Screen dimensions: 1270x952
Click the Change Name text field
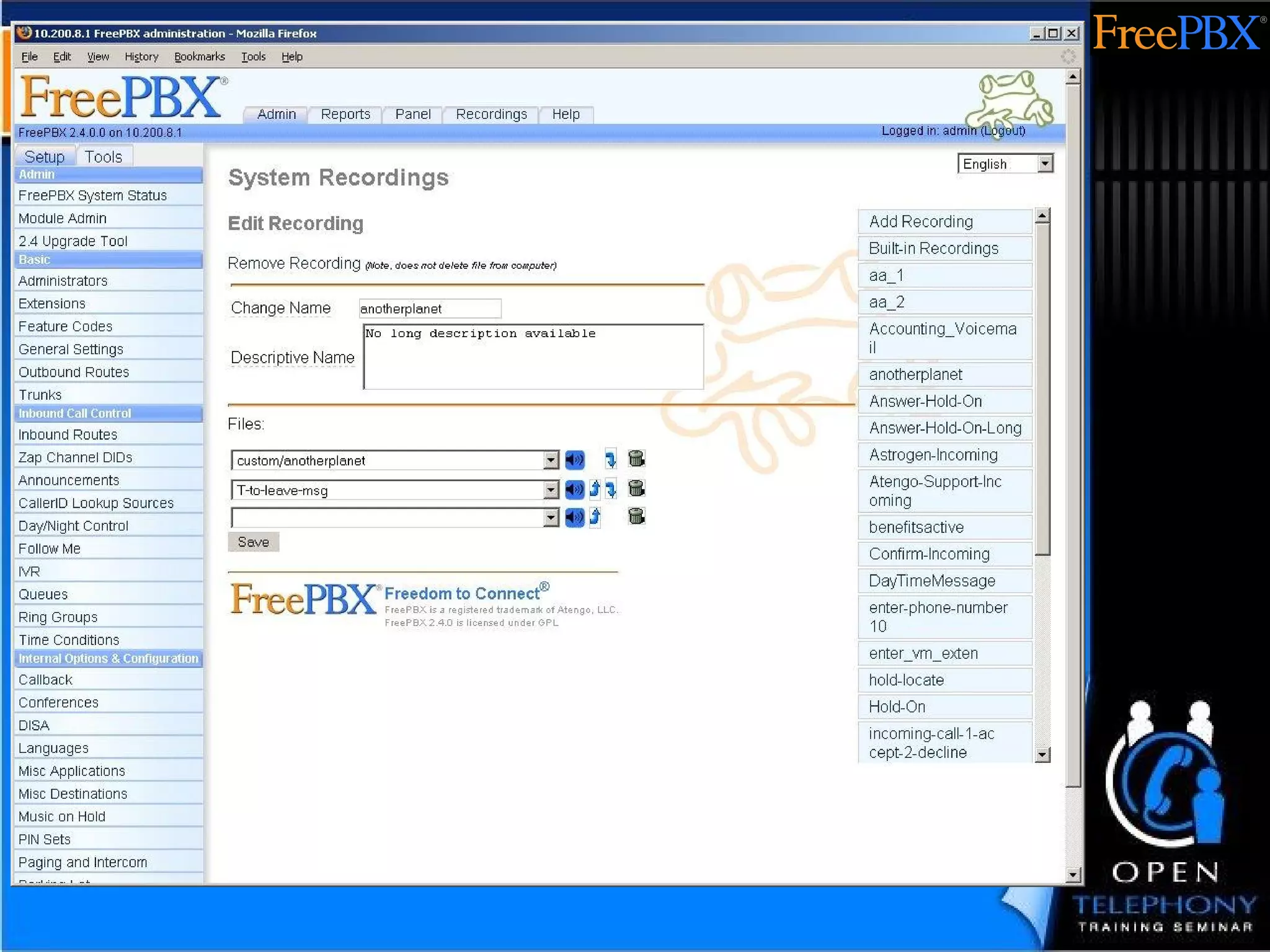pyautogui.click(x=429, y=309)
